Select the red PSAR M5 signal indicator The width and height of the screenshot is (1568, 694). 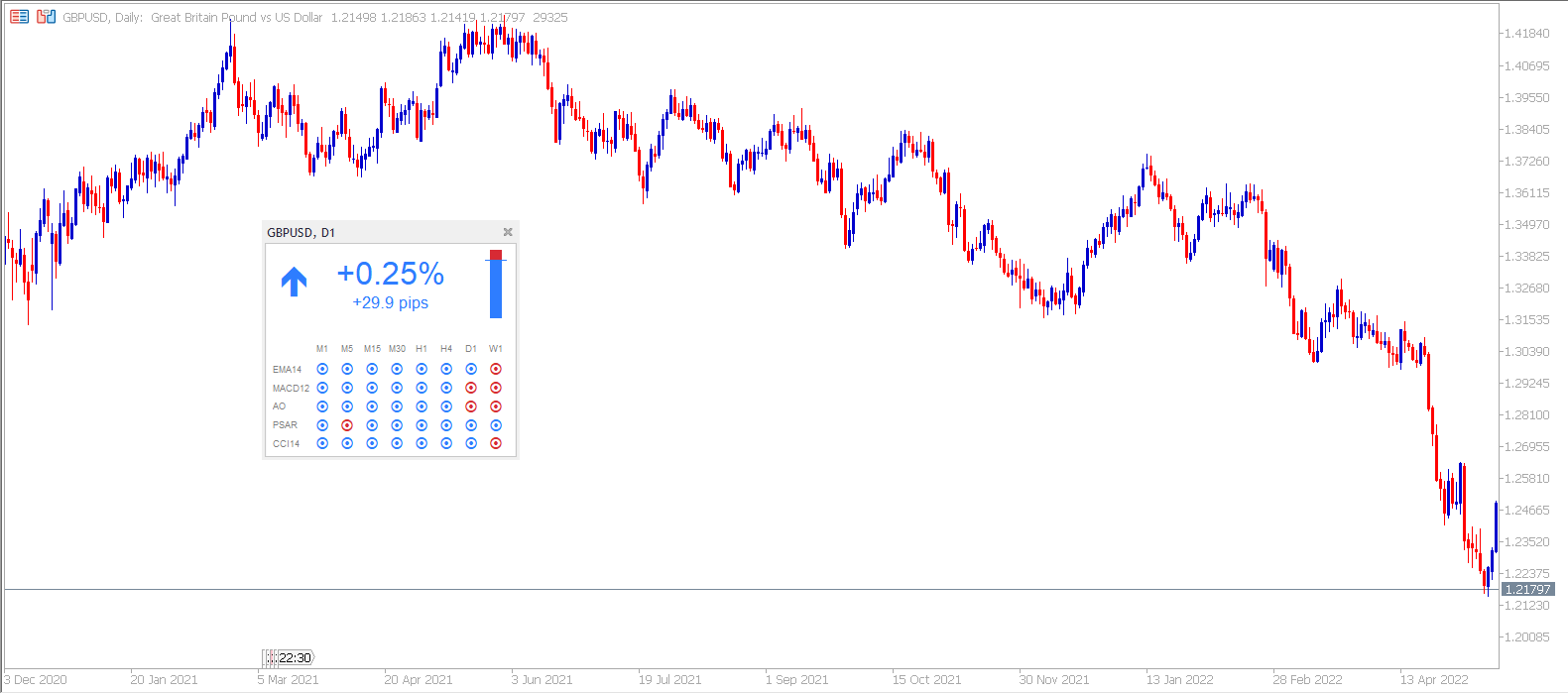coord(347,425)
